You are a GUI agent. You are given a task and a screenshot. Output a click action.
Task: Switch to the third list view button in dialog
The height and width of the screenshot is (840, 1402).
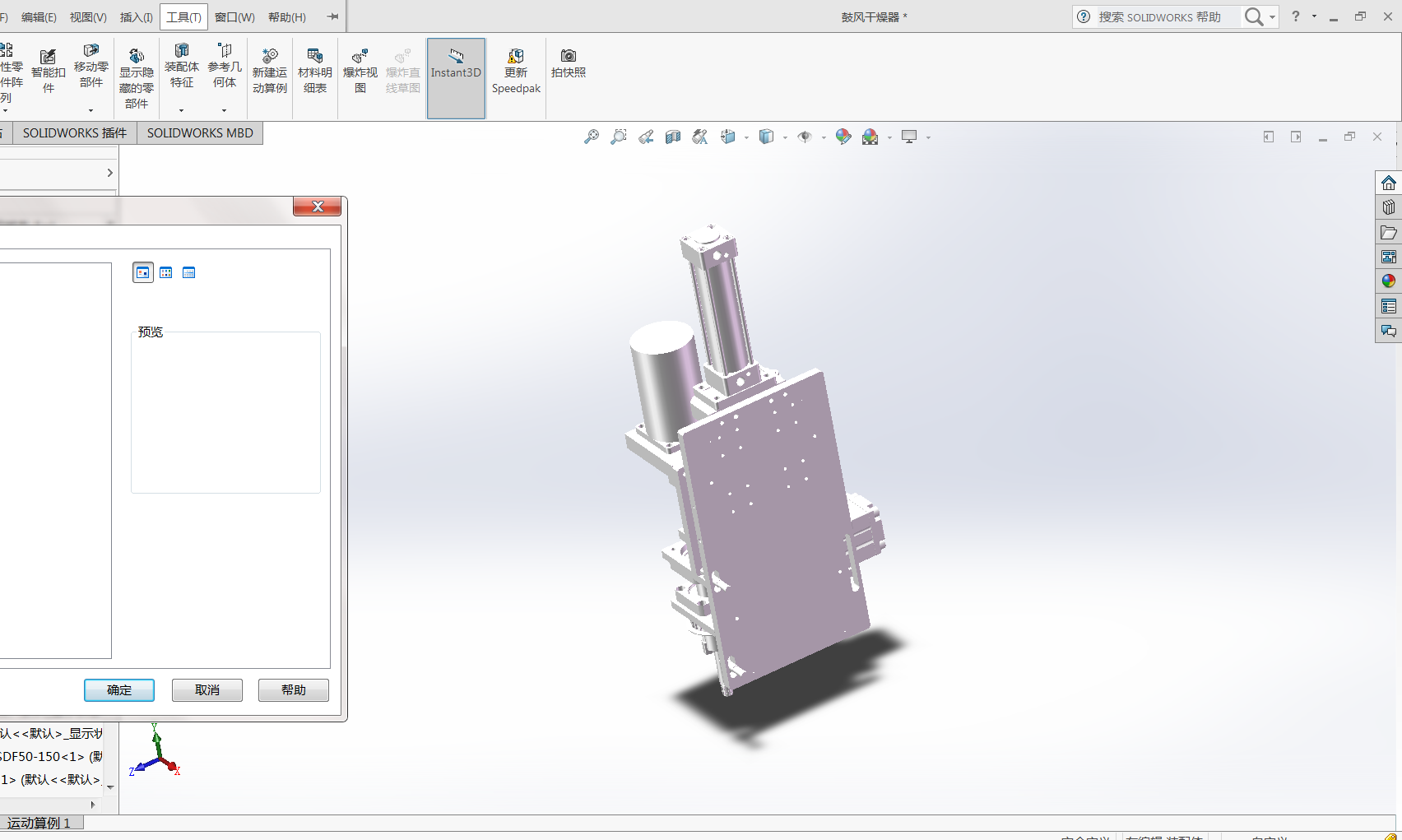[x=189, y=273]
